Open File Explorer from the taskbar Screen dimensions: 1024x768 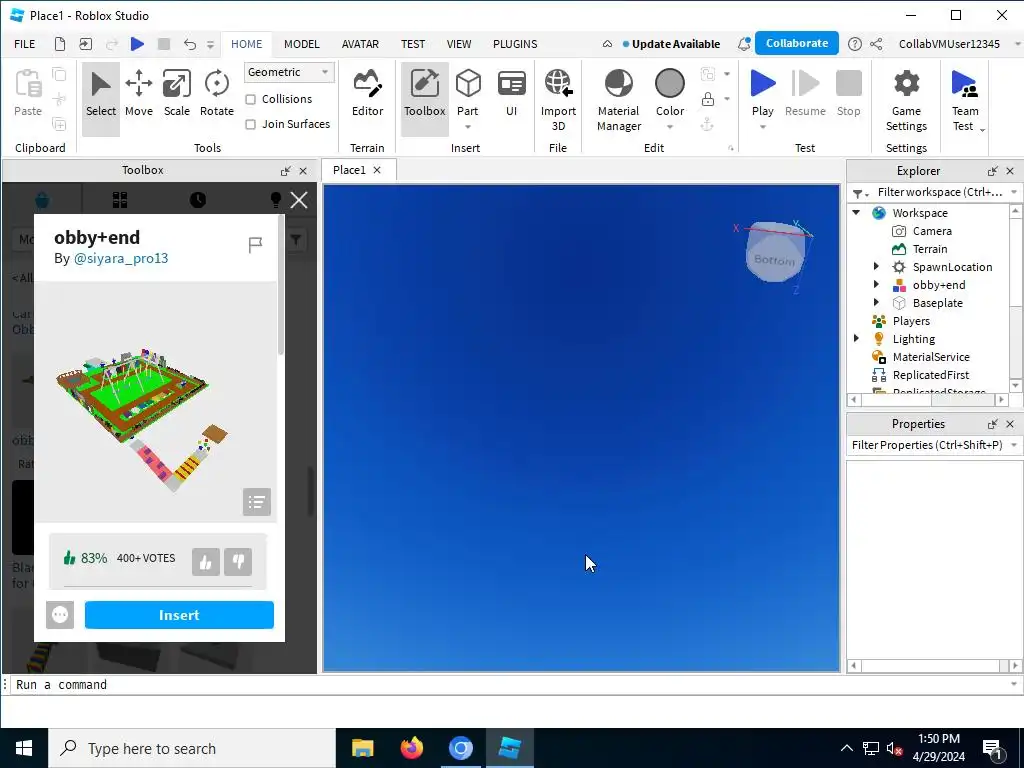coord(362,748)
